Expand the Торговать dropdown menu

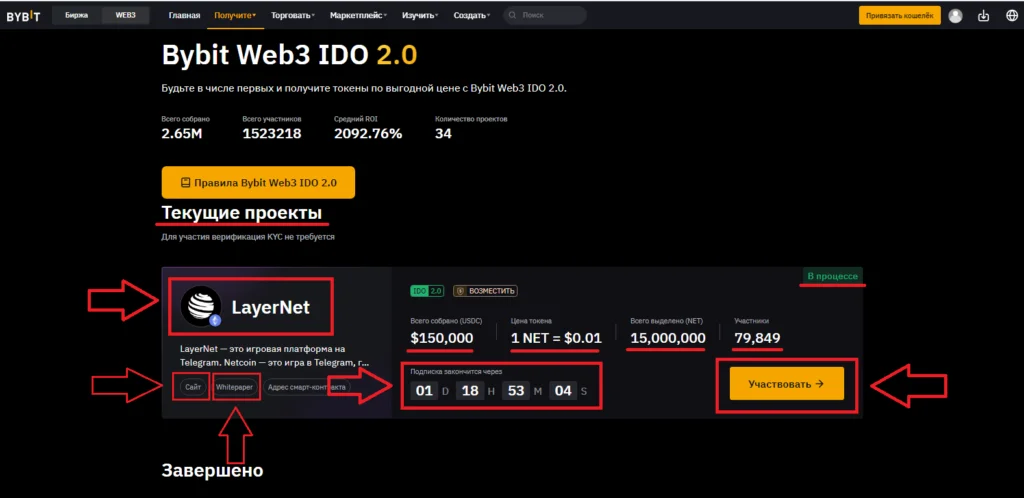tap(293, 15)
